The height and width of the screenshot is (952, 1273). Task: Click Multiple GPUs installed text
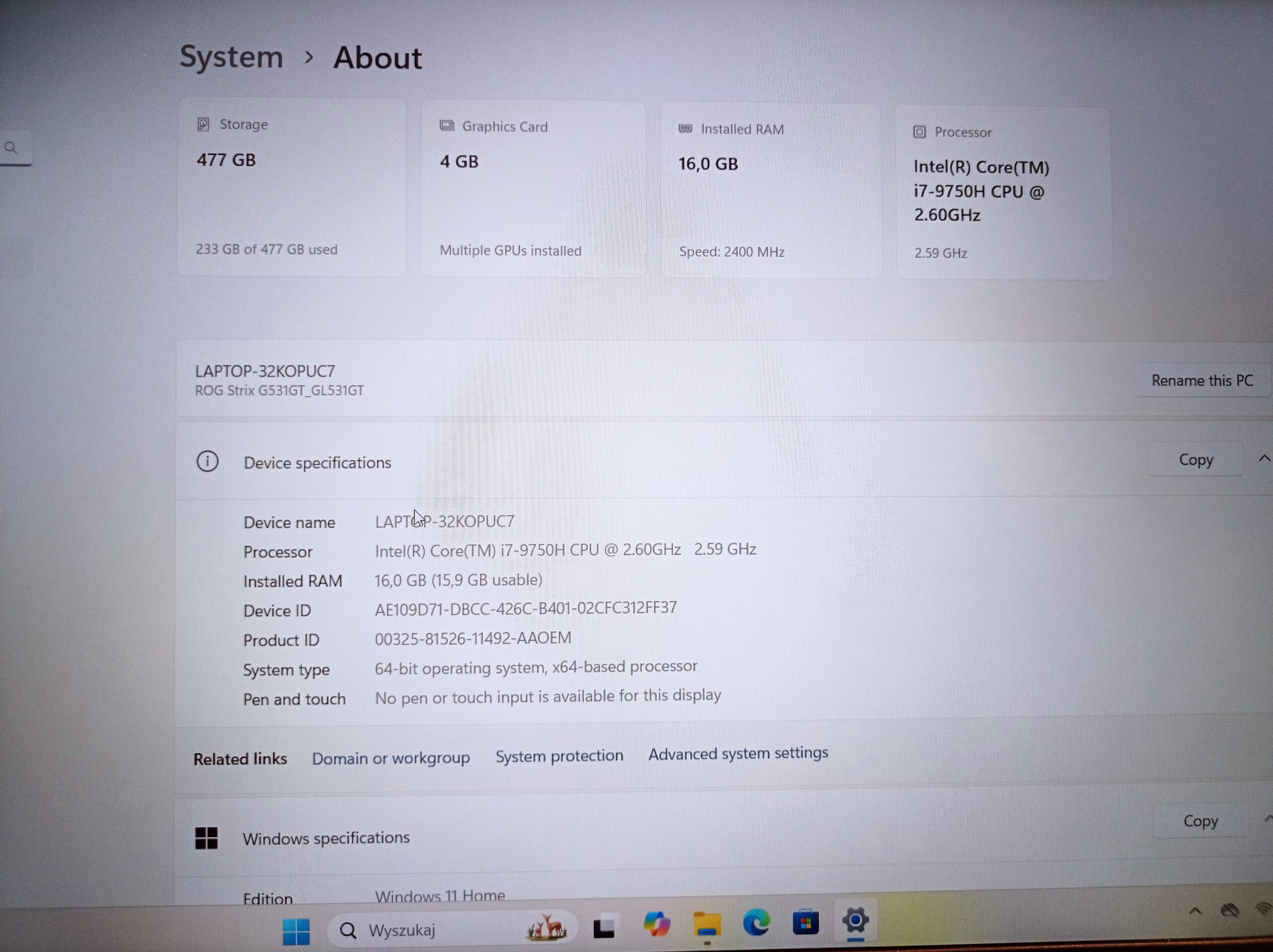511,250
